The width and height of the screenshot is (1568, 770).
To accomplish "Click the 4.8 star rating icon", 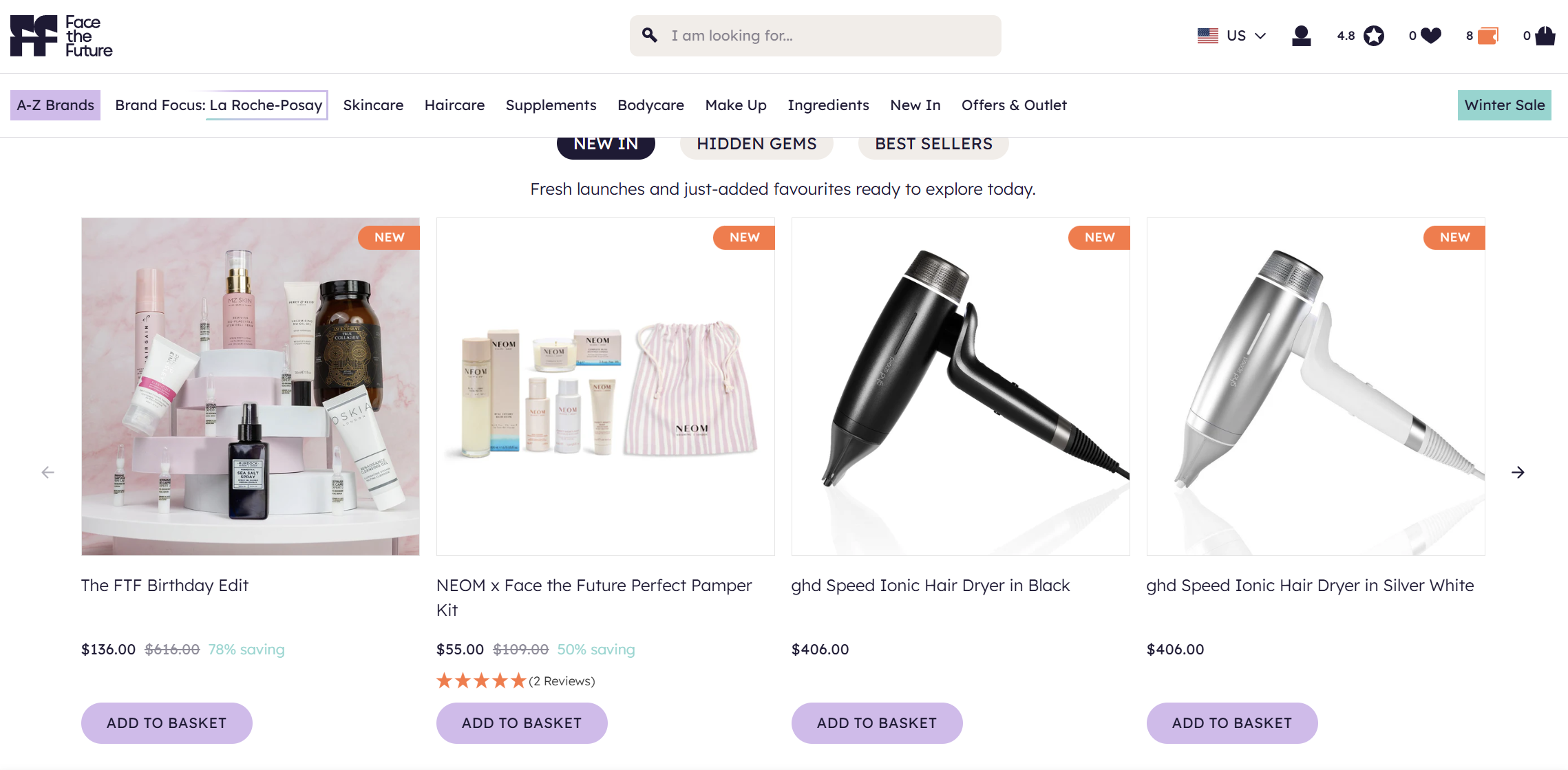I will 1374,36.
